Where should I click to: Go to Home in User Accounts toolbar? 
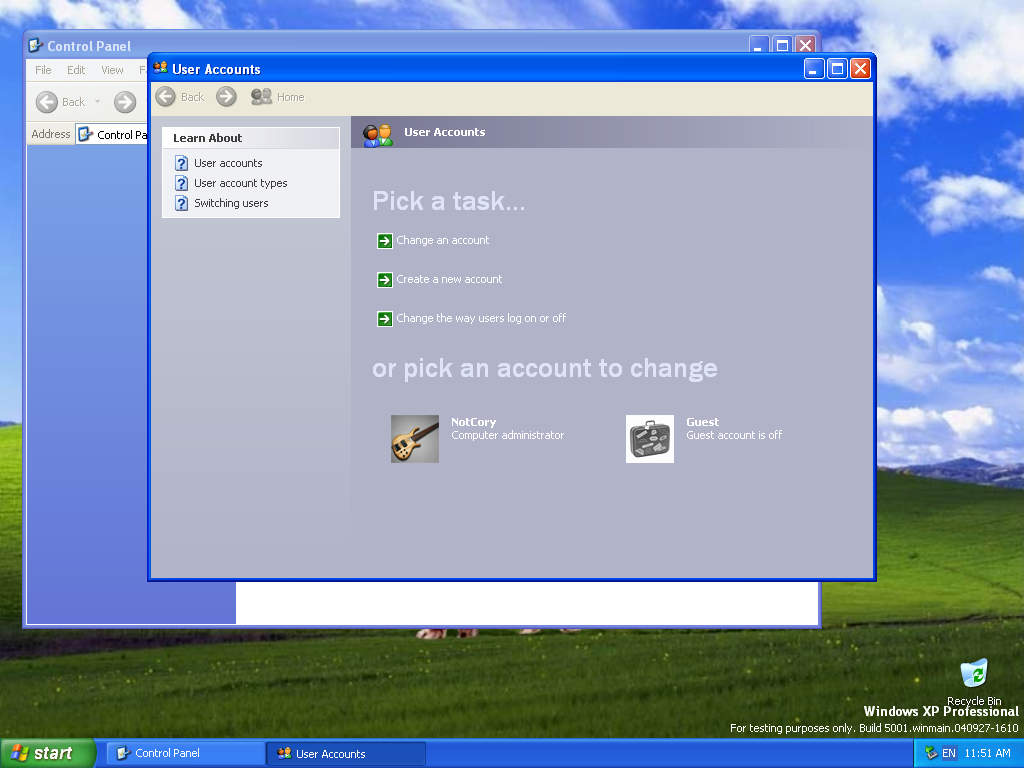click(278, 97)
